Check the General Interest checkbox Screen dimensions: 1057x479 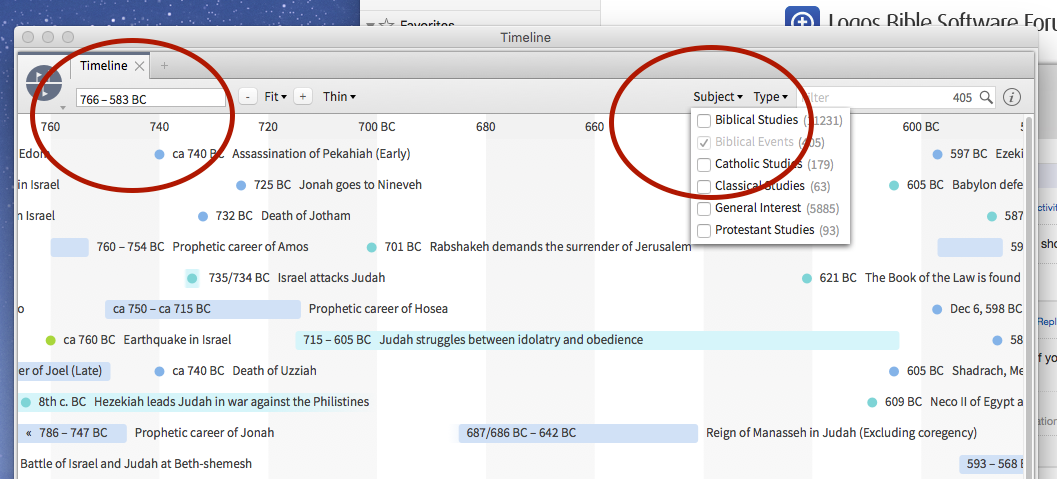[x=704, y=208]
